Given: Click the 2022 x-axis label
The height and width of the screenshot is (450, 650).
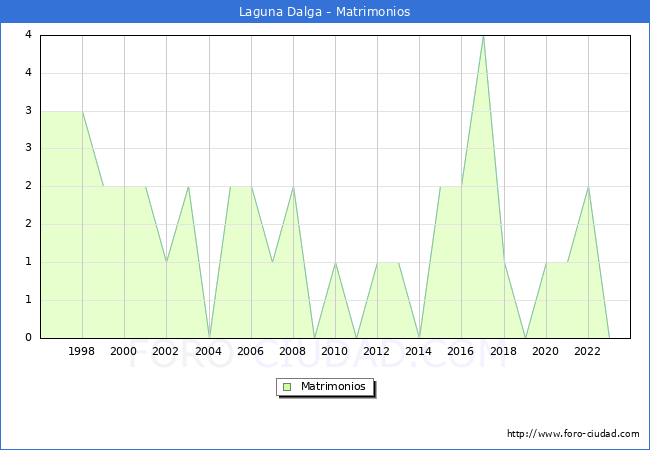Looking at the screenshot, I should 587,351.
